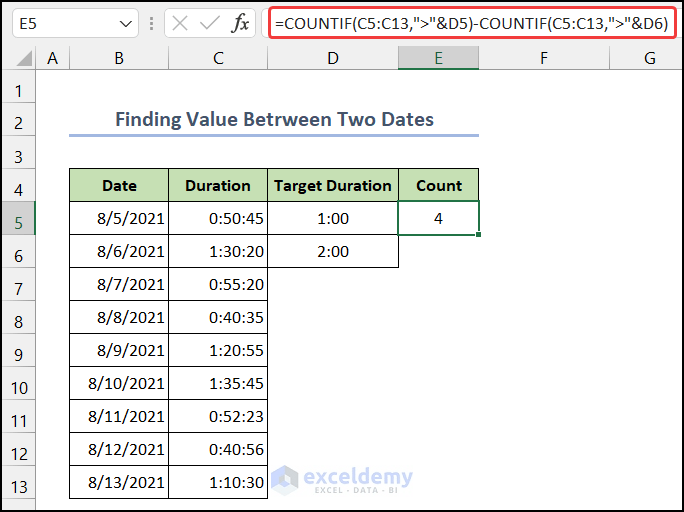Select the target duration cell 2:00
Screen dimensions: 684x512
click(x=333, y=251)
